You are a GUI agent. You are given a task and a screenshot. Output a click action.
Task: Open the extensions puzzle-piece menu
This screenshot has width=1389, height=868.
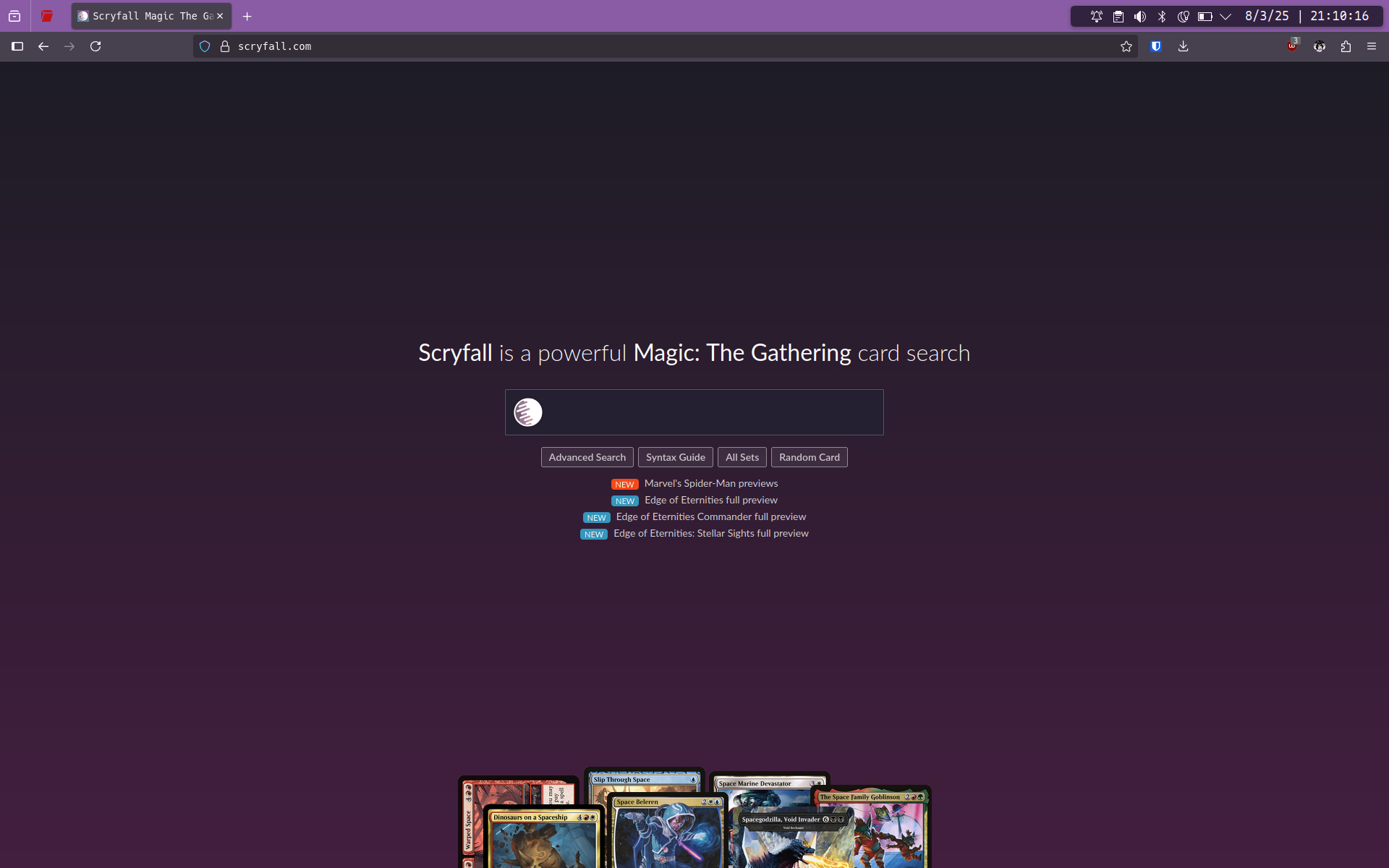[x=1346, y=46]
